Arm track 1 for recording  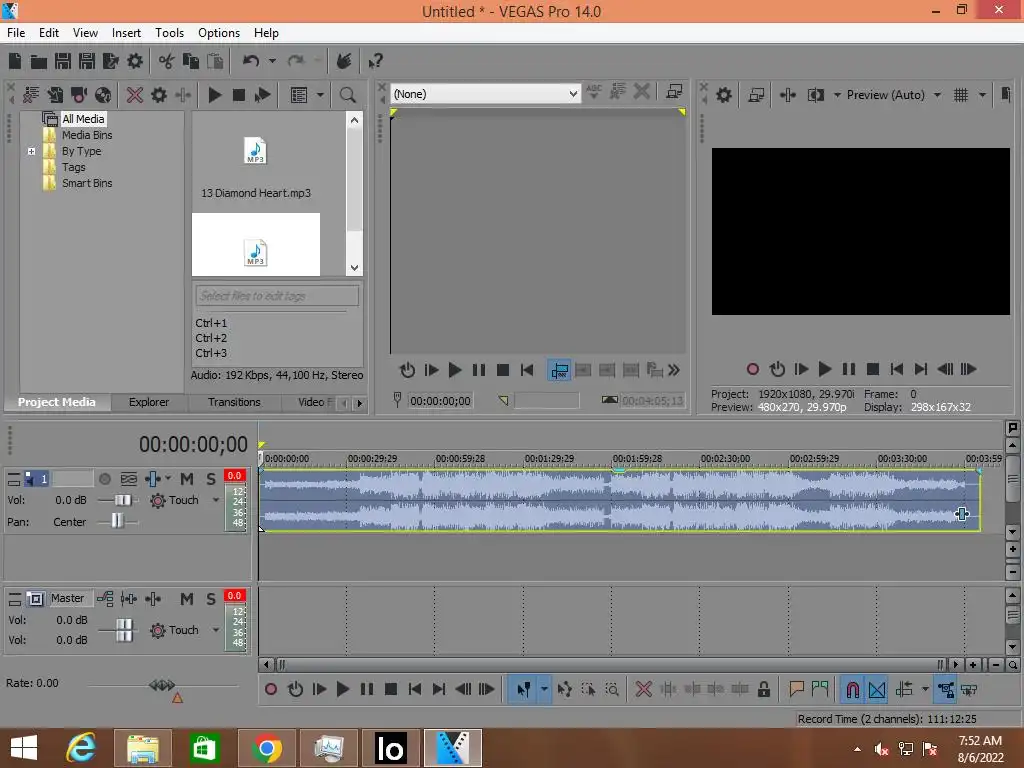(104, 479)
